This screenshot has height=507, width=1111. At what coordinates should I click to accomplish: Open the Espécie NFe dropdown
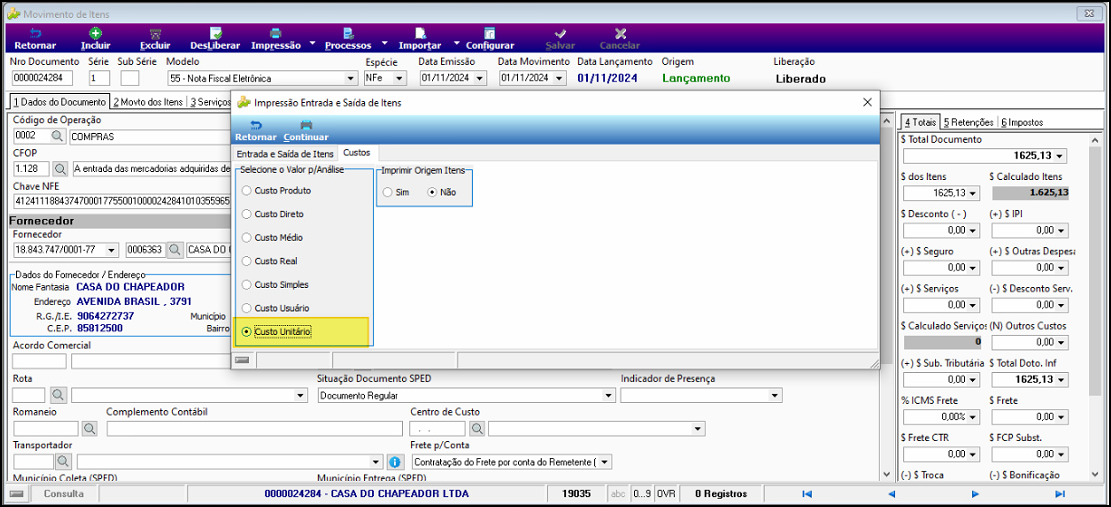(400, 78)
